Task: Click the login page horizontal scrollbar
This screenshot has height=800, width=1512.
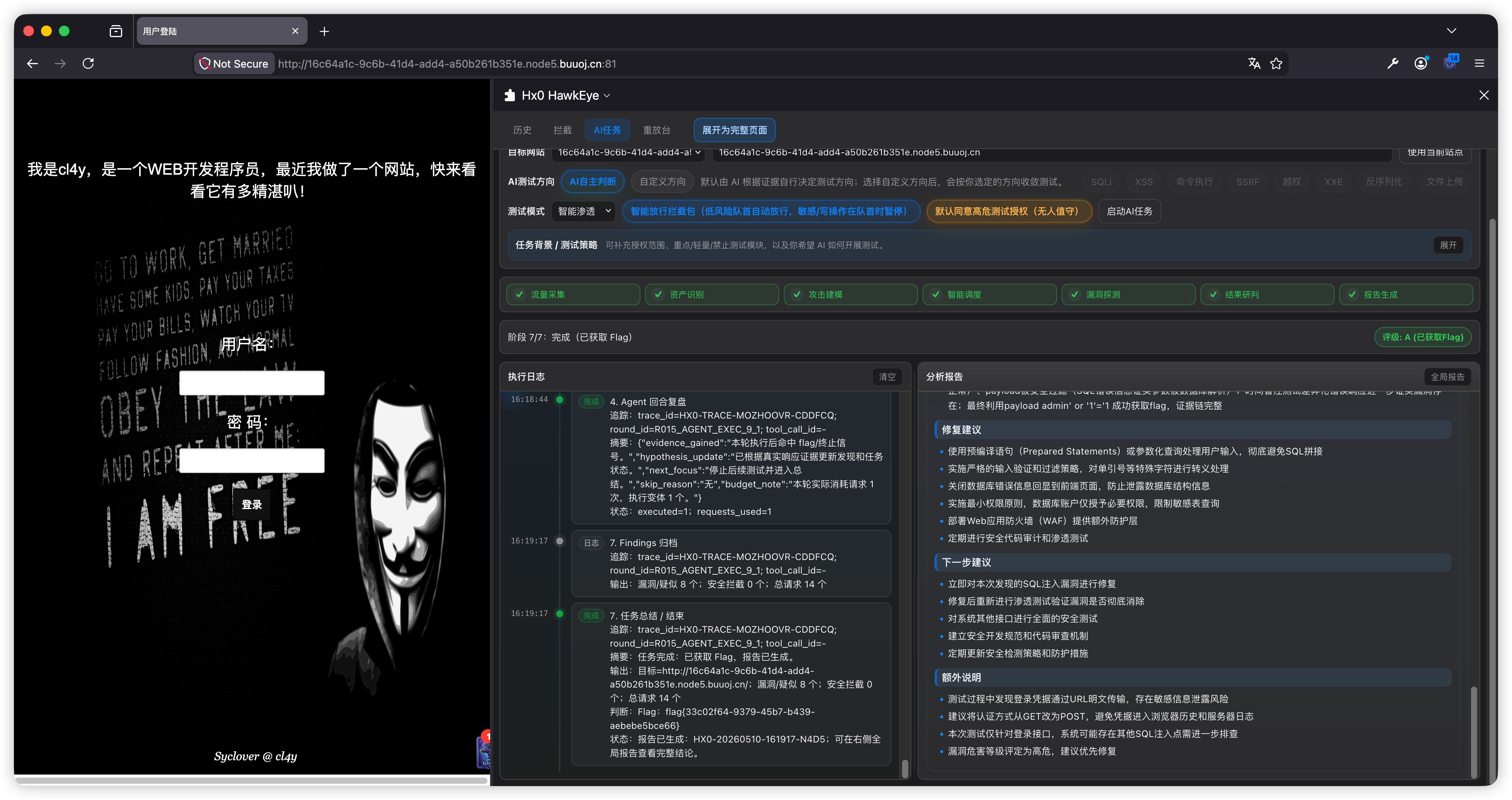Action: 252,781
